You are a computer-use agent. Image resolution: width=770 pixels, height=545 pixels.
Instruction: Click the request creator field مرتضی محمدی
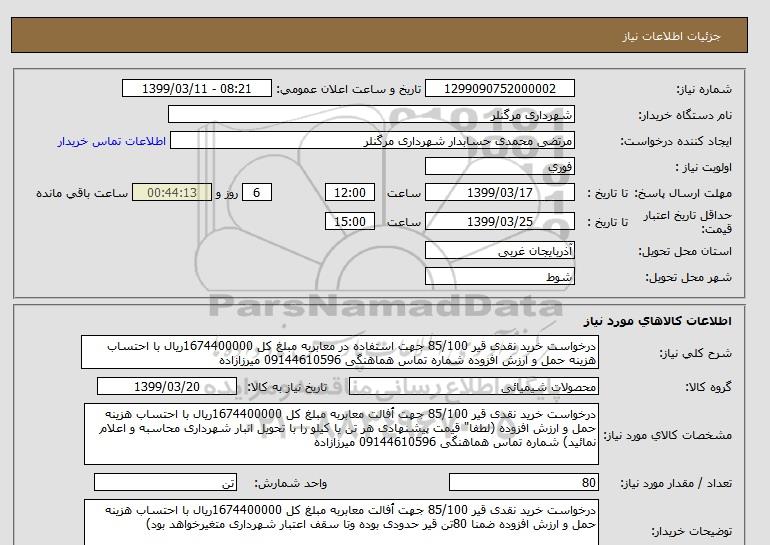[x=372, y=141]
